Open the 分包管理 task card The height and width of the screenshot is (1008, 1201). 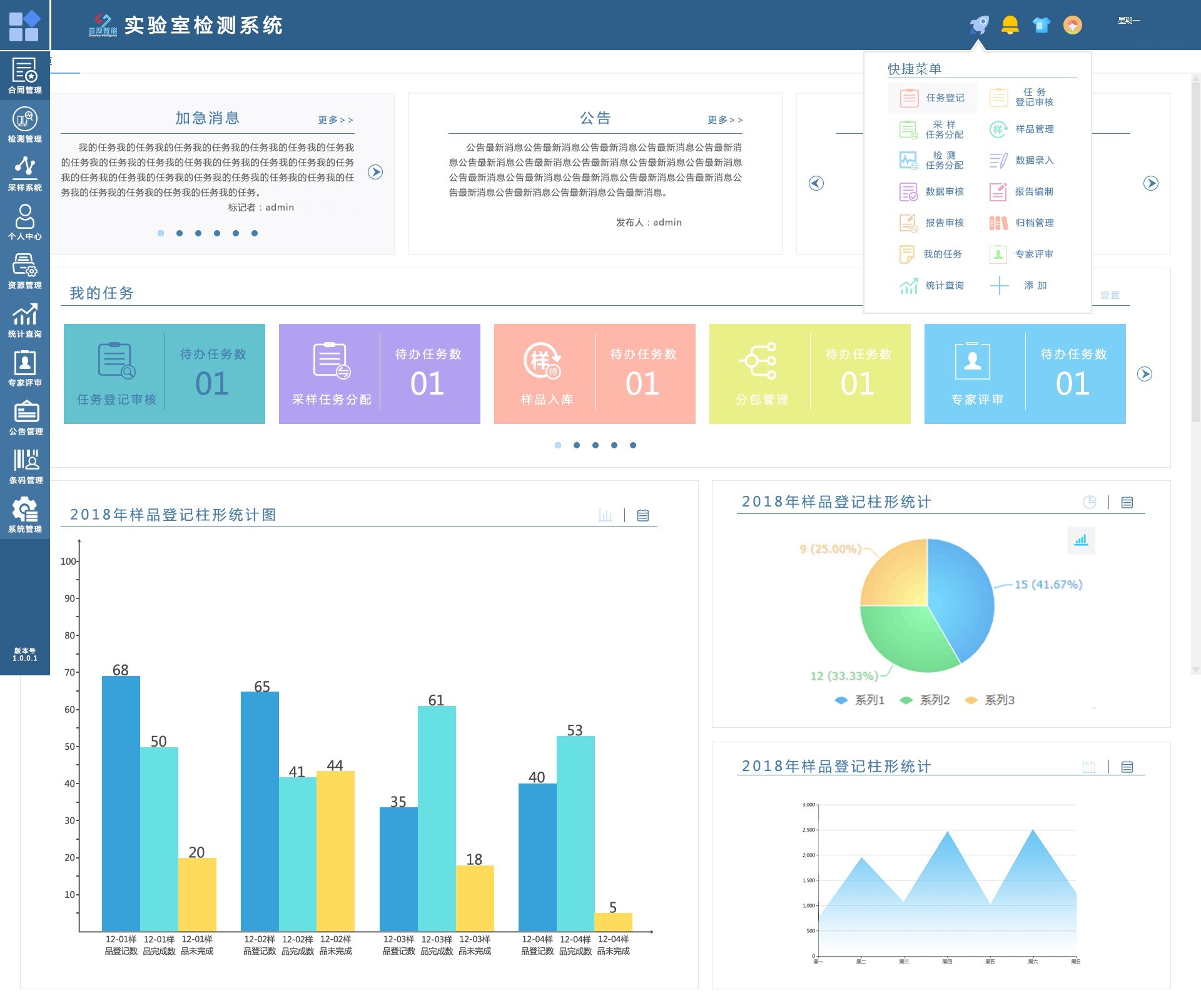(x=810, y=374)
